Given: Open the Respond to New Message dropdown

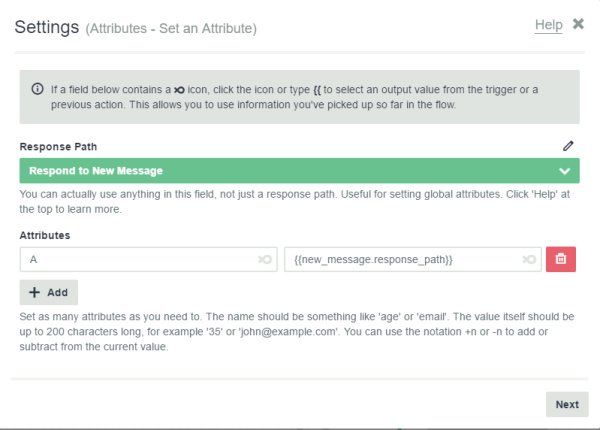Looking at the screenshot, I should point(299,171).
